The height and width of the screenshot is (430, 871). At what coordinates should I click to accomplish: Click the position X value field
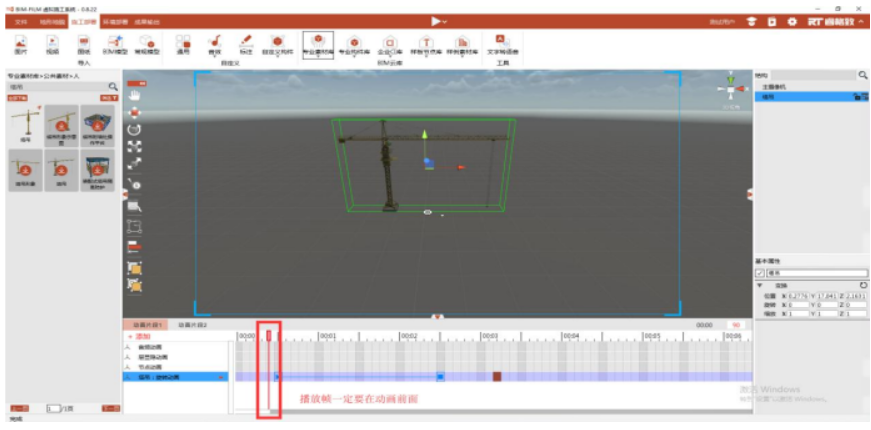pyautogui.click(x=798, y=296)
